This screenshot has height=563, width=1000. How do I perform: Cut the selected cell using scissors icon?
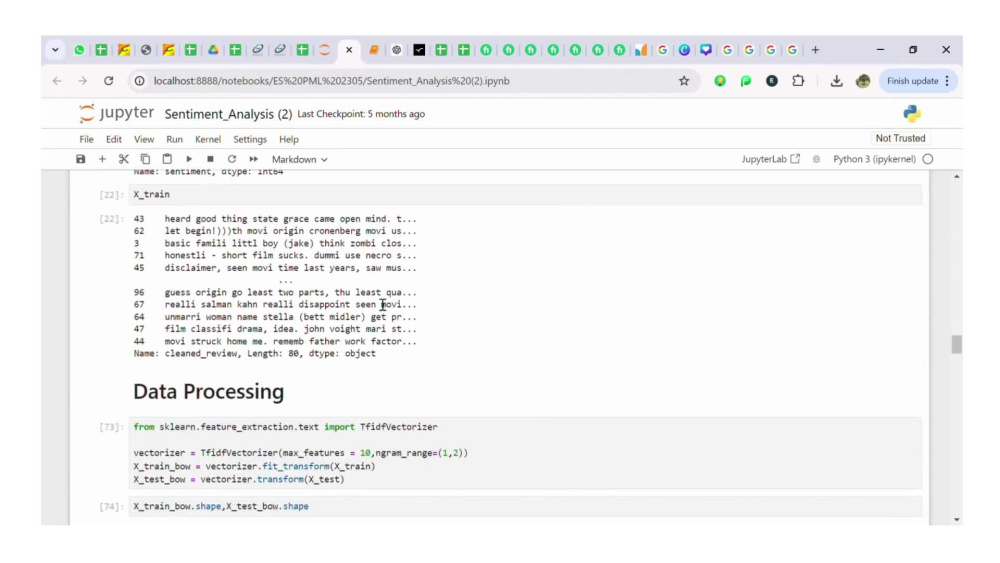point(124,159)
